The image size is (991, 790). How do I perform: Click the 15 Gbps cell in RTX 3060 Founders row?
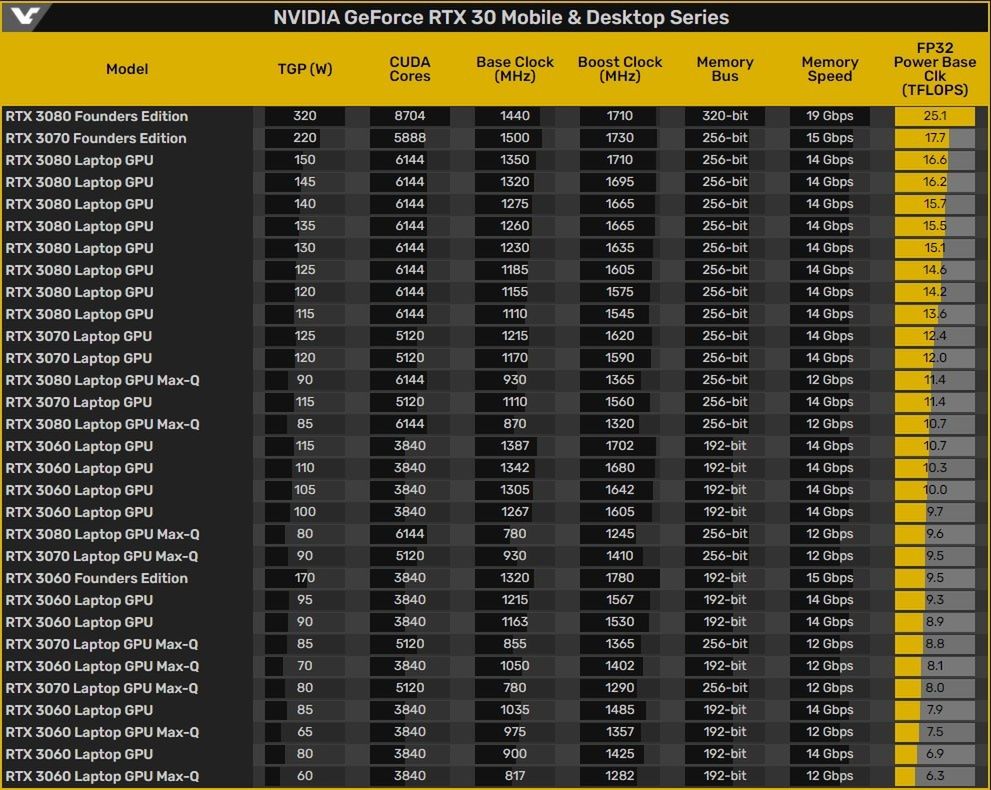(829, 578)
